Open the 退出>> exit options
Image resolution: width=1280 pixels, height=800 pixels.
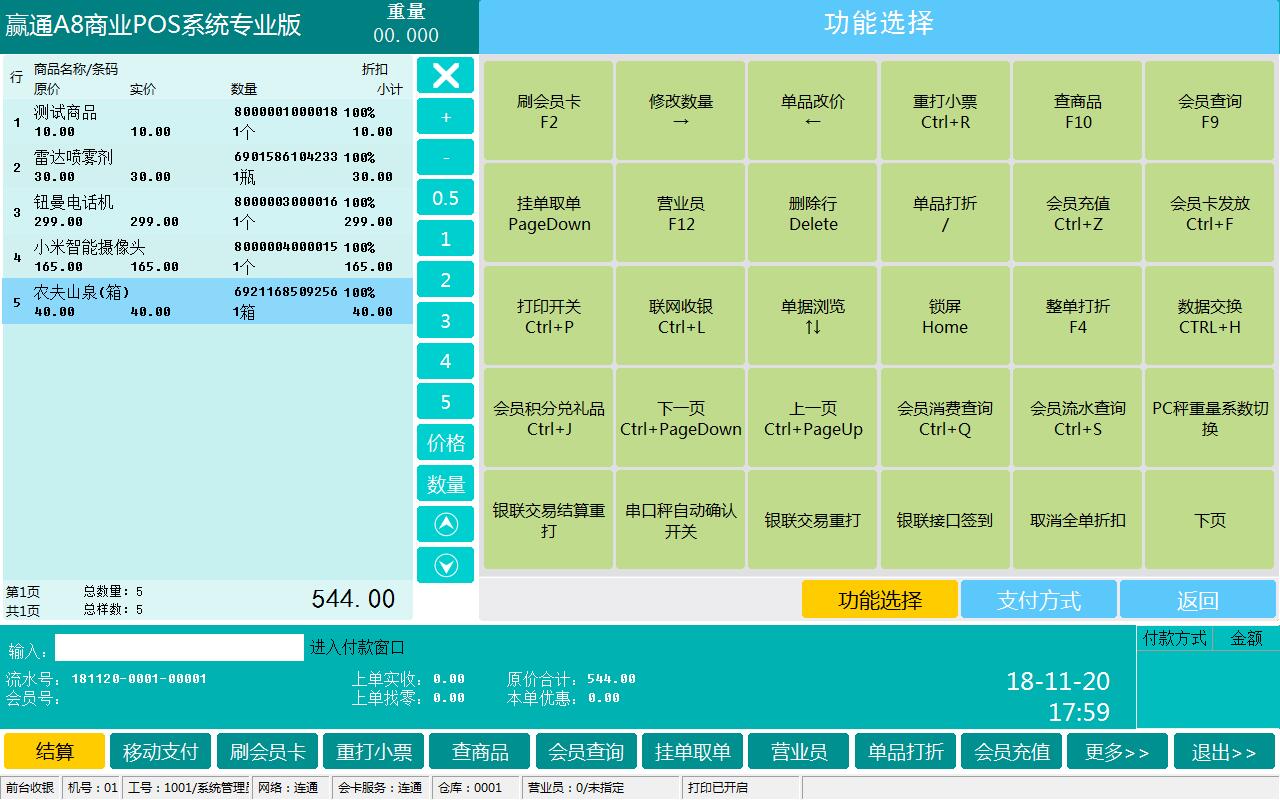tap(1224, 752)
